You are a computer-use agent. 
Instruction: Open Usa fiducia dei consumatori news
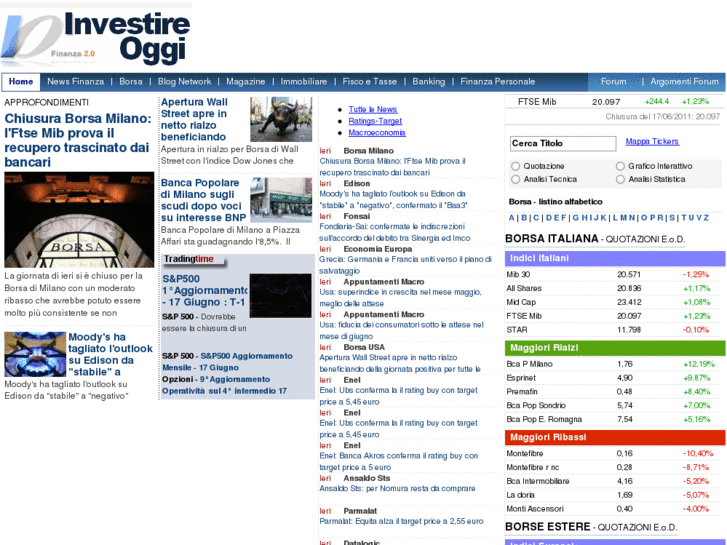coord(402,330)
